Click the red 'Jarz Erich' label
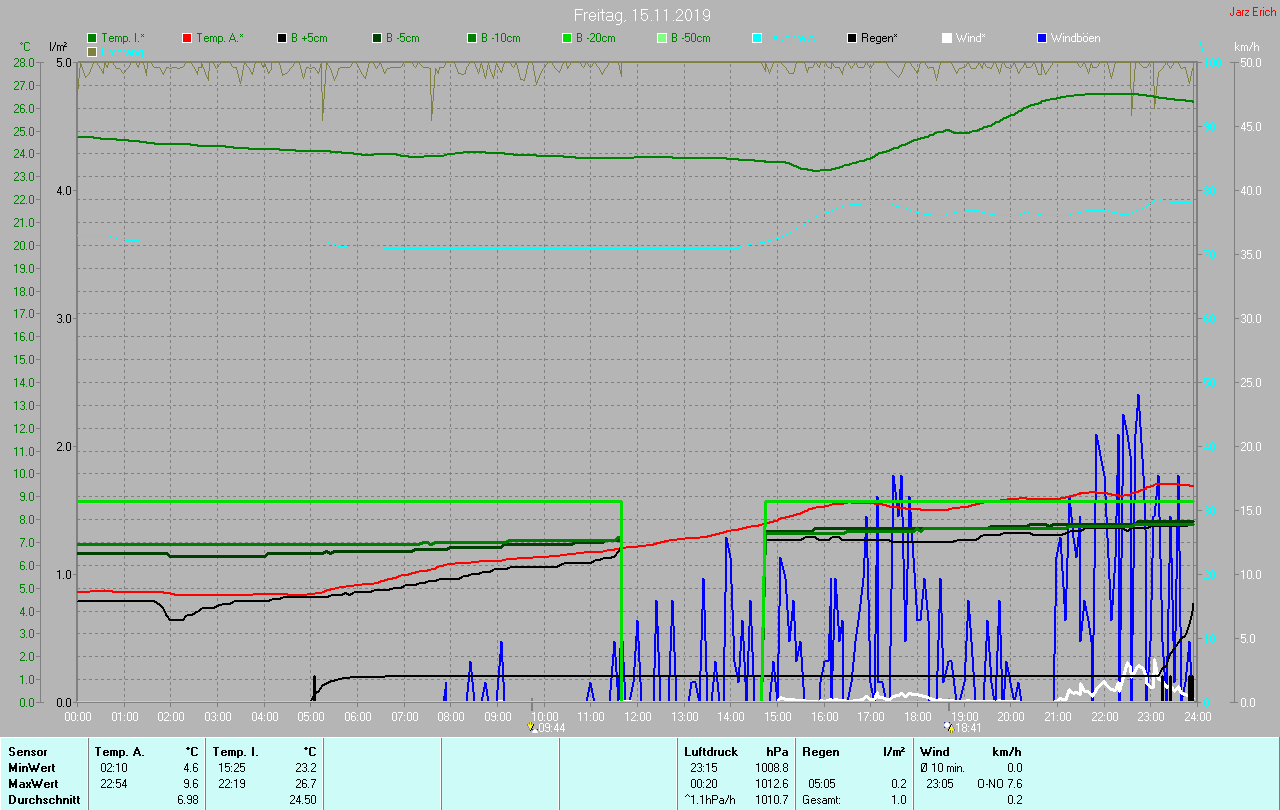Image resolution: width=1280 pixels, height=810 pixels. click(x=1252, y=12)
